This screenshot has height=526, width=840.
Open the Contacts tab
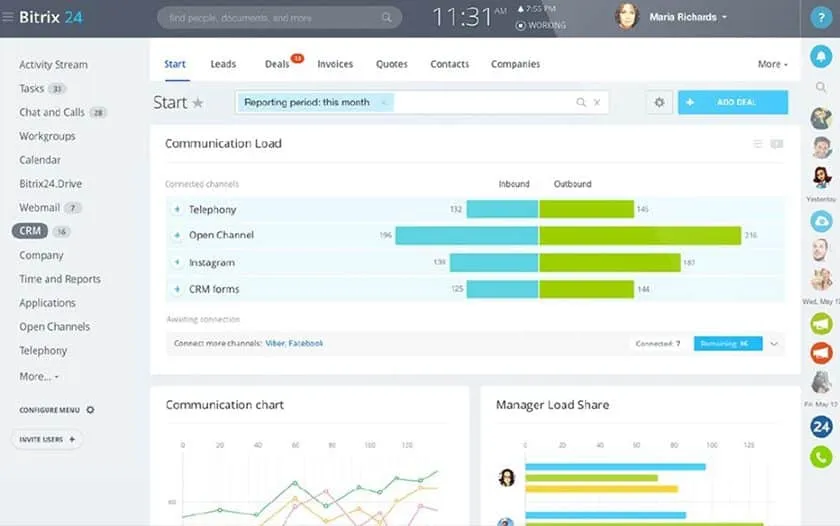tap(449, 64)
